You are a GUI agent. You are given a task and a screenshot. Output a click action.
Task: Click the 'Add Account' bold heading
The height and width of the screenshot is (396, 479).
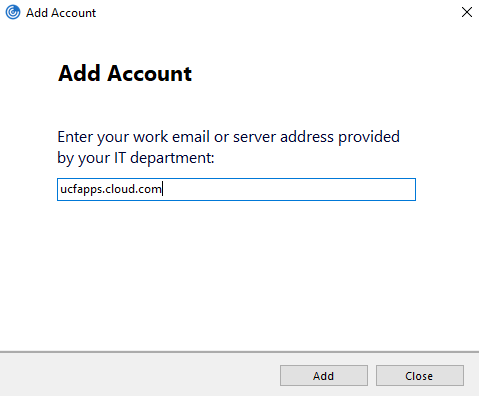tap(125, 73)
